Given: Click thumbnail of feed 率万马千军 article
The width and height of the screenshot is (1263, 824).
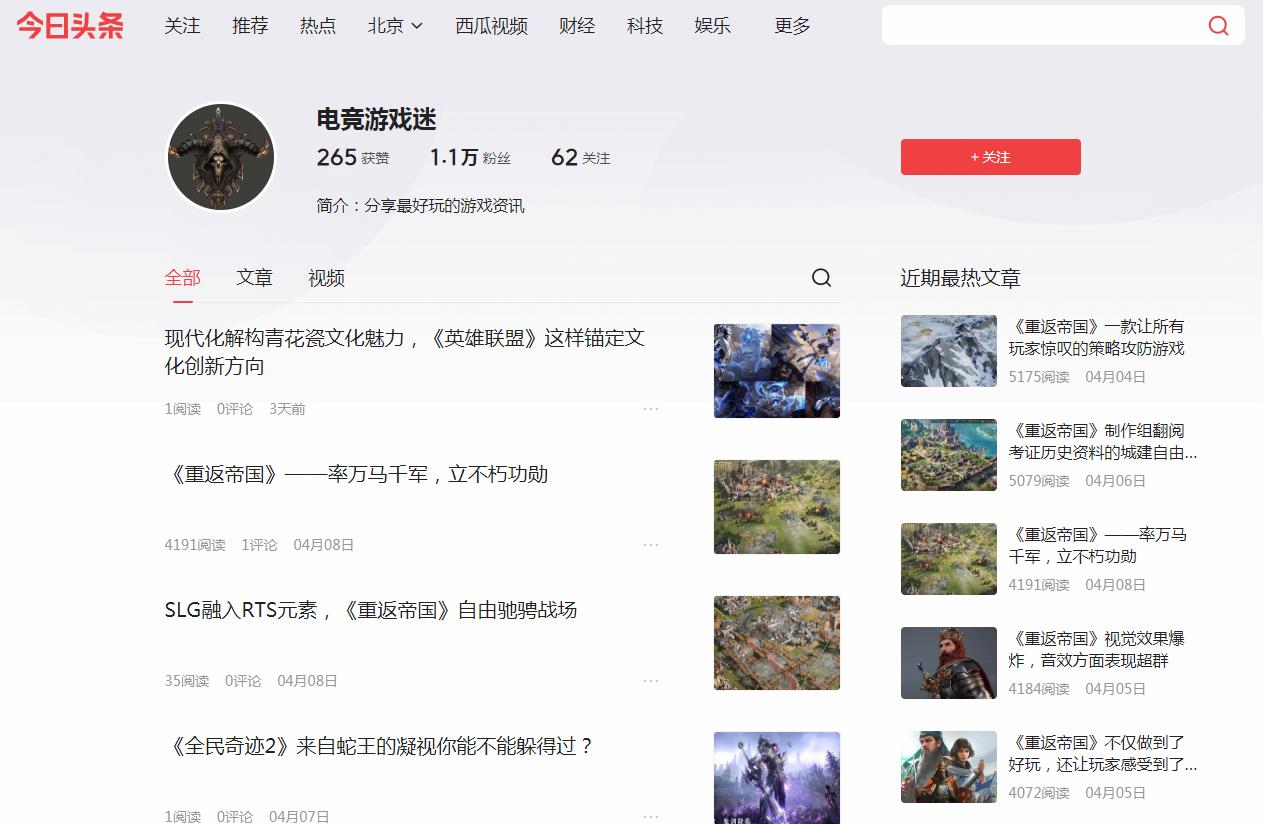Looking at the screenshot, I should point(777,507).
